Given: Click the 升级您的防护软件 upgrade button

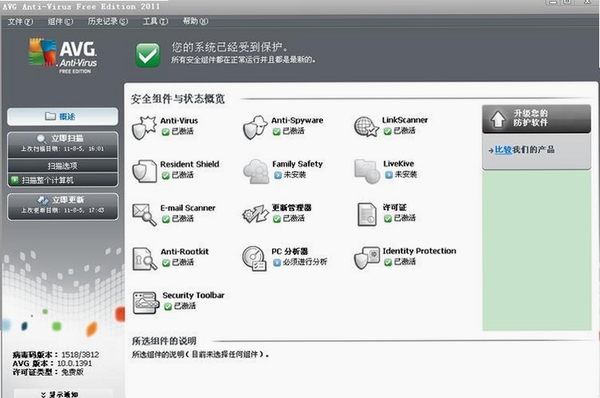Looking at the screenshot, I should tap(536, 119).
